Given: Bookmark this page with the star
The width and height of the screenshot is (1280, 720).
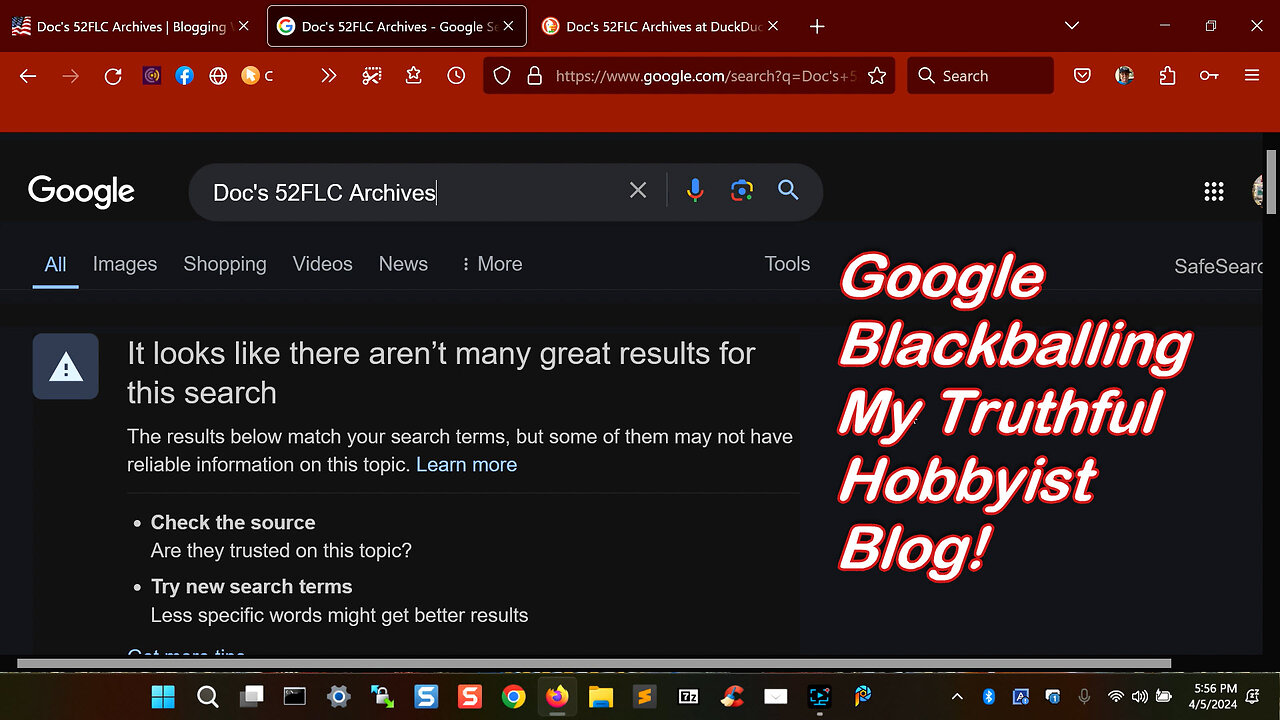Looking at the screenshot, I should pos(877,76).
